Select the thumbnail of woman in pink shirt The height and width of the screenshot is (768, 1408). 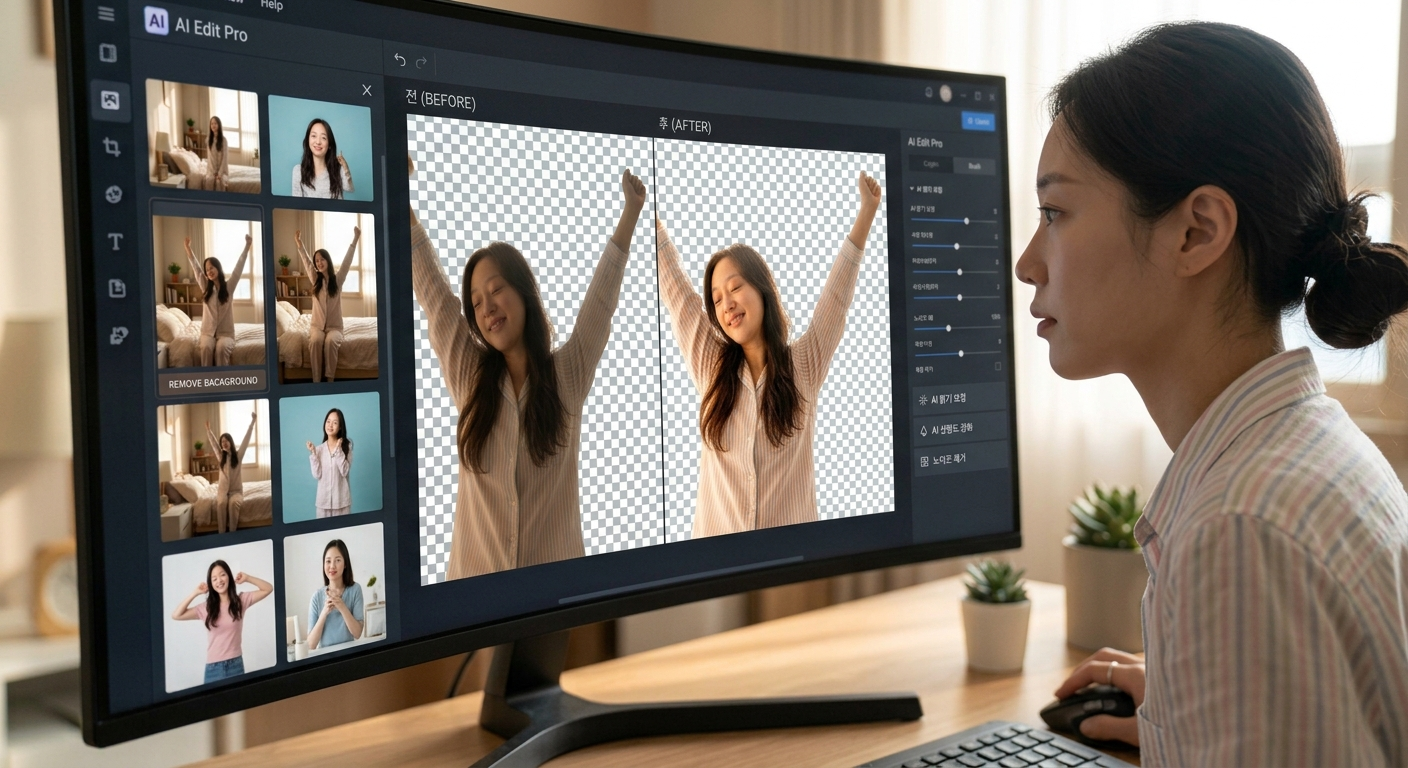click(x=219, y=617)
